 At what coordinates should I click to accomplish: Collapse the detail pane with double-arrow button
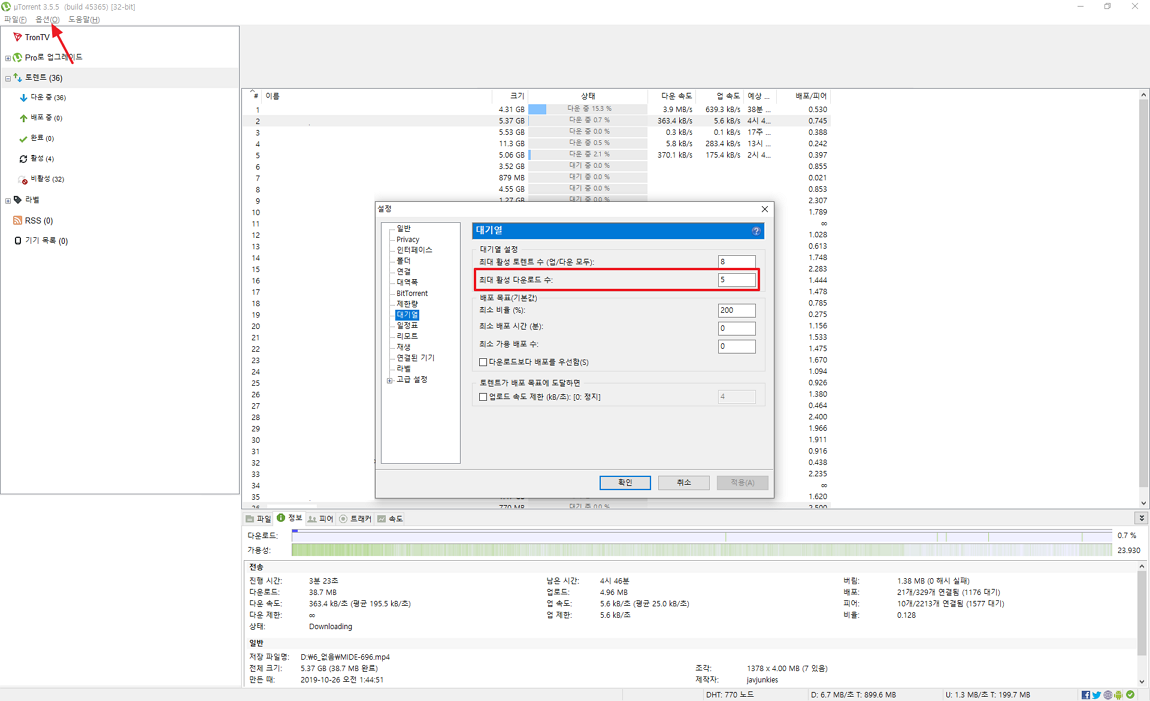(1141, 518)
